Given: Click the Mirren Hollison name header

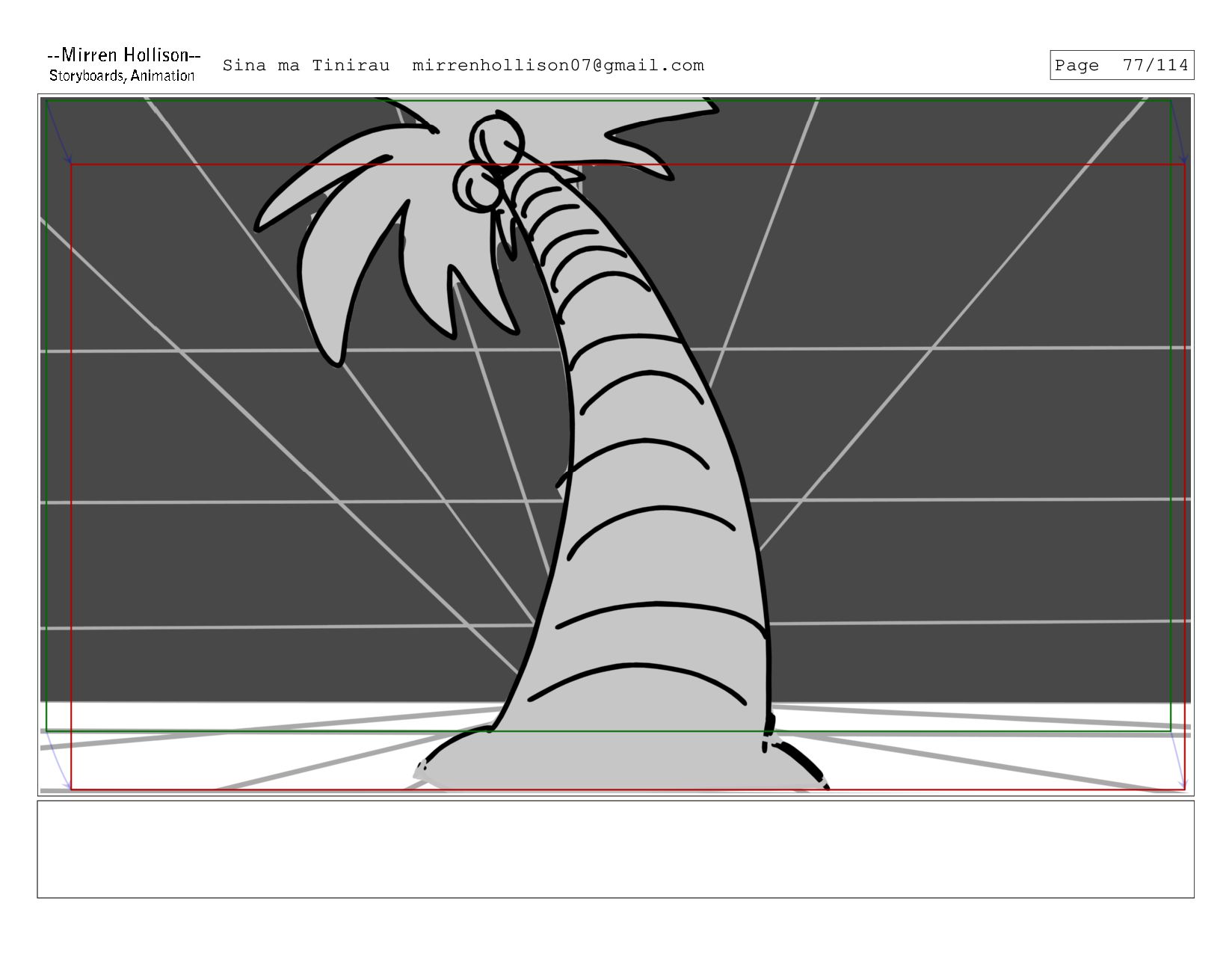Looking at the screenshot, I should pos(123,55).
